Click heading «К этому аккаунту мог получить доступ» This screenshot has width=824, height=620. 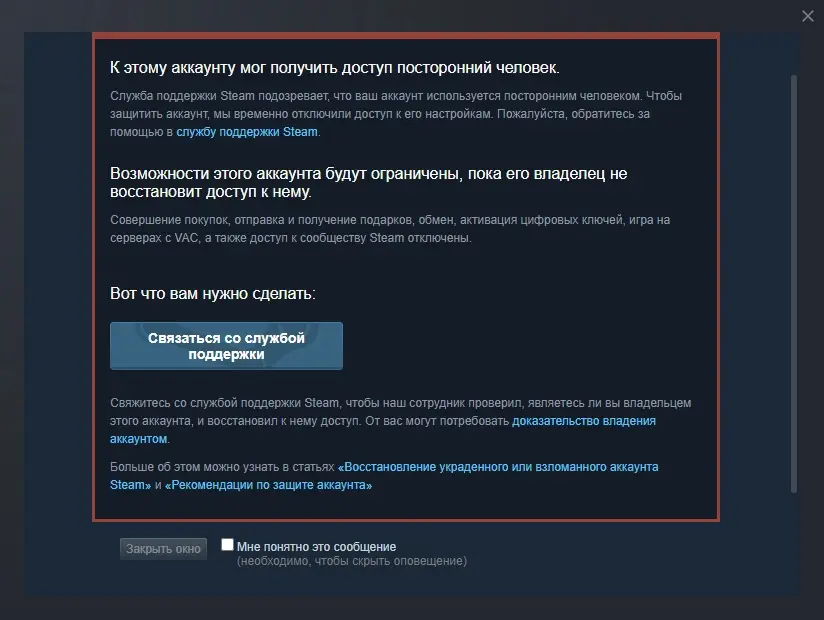coord(335,68)
